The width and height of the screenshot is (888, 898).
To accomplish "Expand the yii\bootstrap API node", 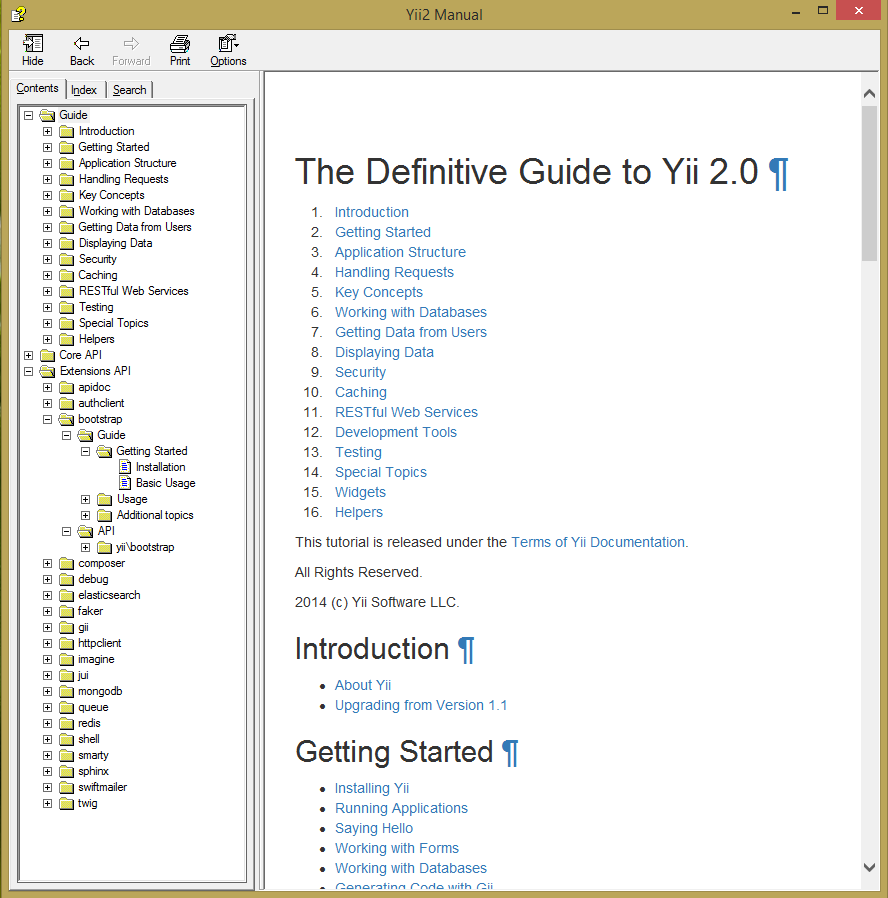I will pos(85,548).
